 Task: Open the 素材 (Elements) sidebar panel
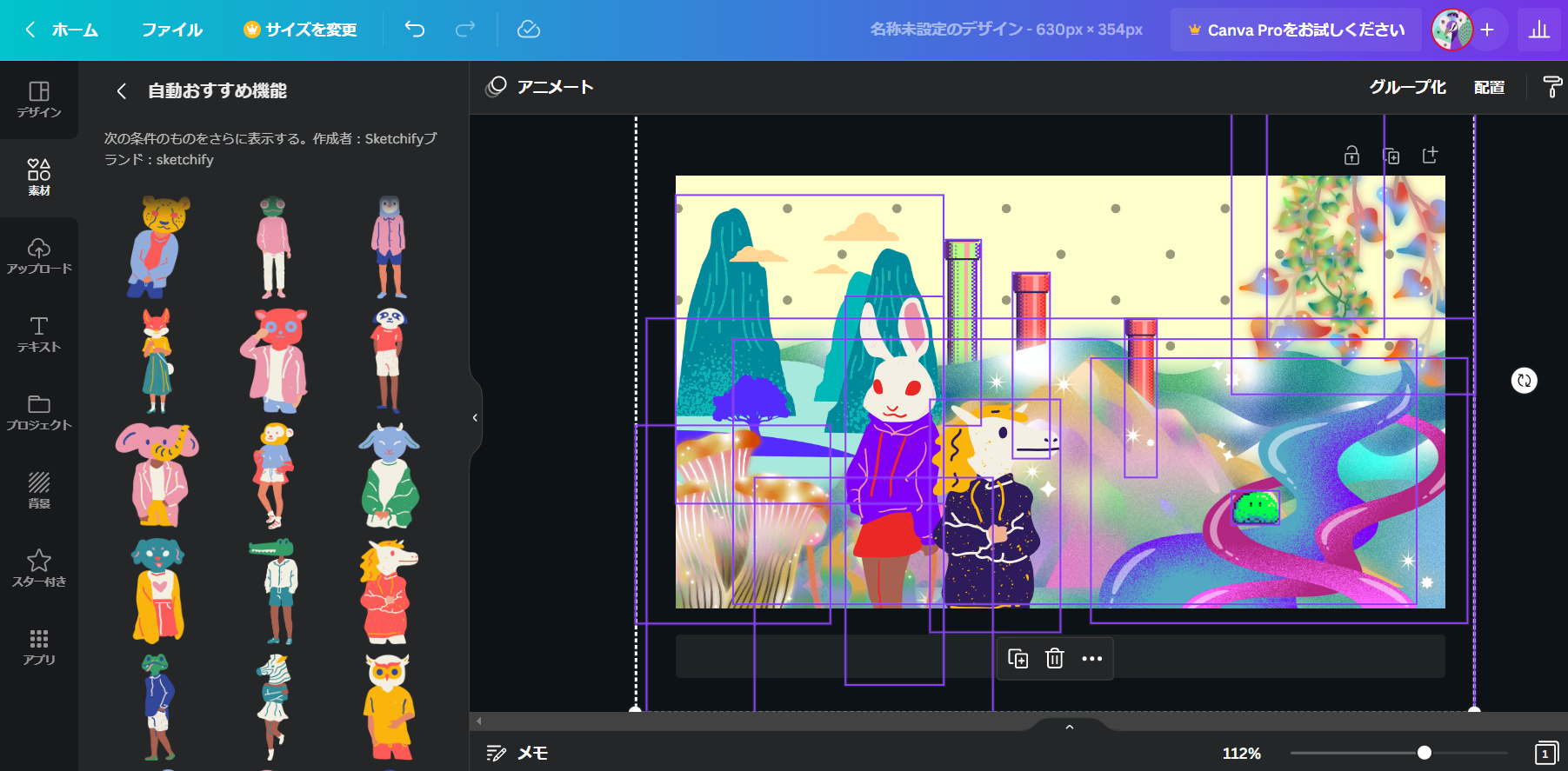click(39, 177)
